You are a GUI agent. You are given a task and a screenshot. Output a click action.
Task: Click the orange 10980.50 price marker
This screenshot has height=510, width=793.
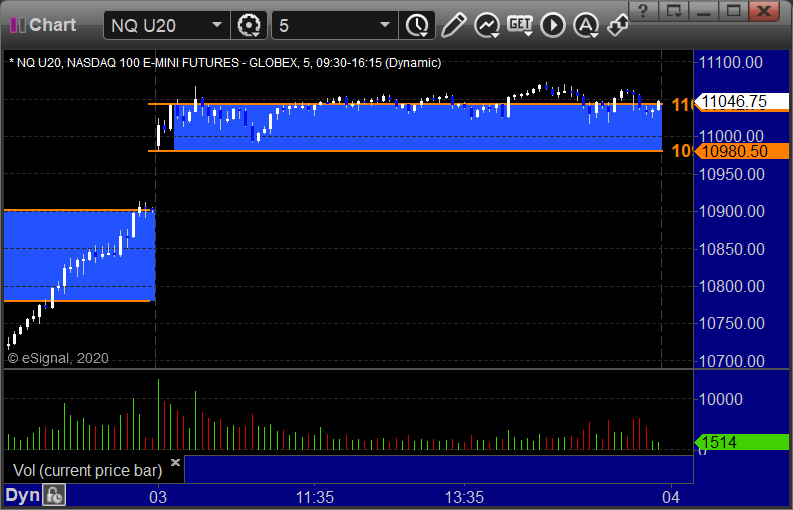point(741,151)
